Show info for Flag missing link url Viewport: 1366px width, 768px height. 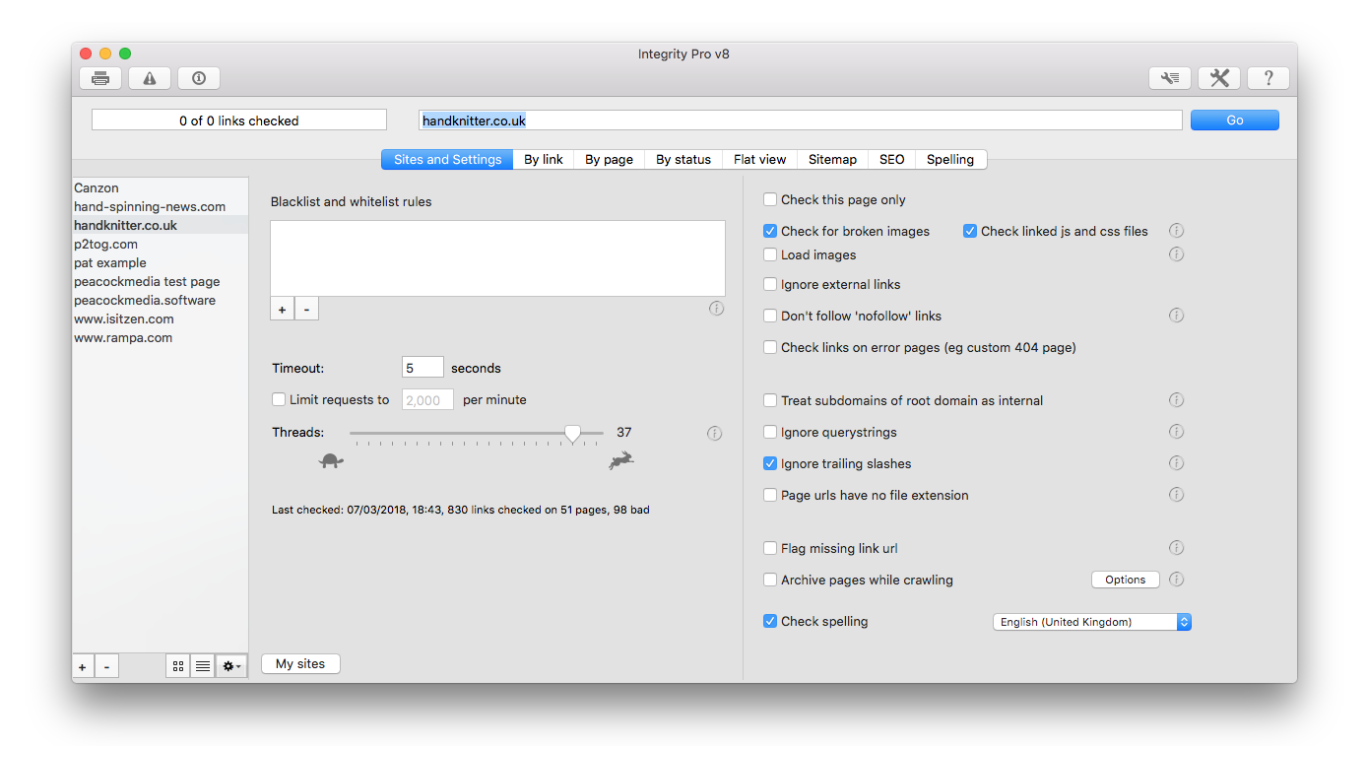(x=1176, y=548)
